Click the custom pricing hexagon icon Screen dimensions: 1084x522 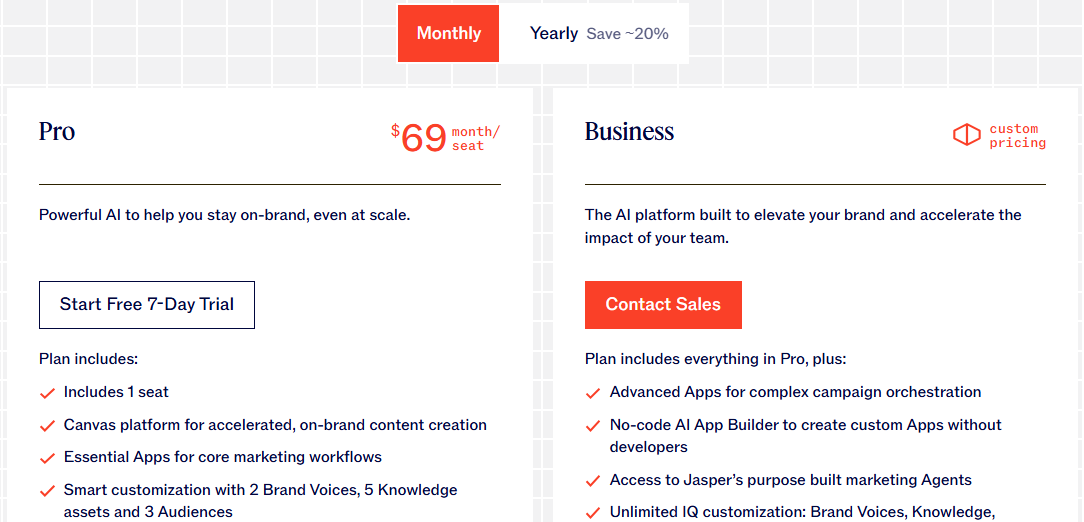point(966,135)
